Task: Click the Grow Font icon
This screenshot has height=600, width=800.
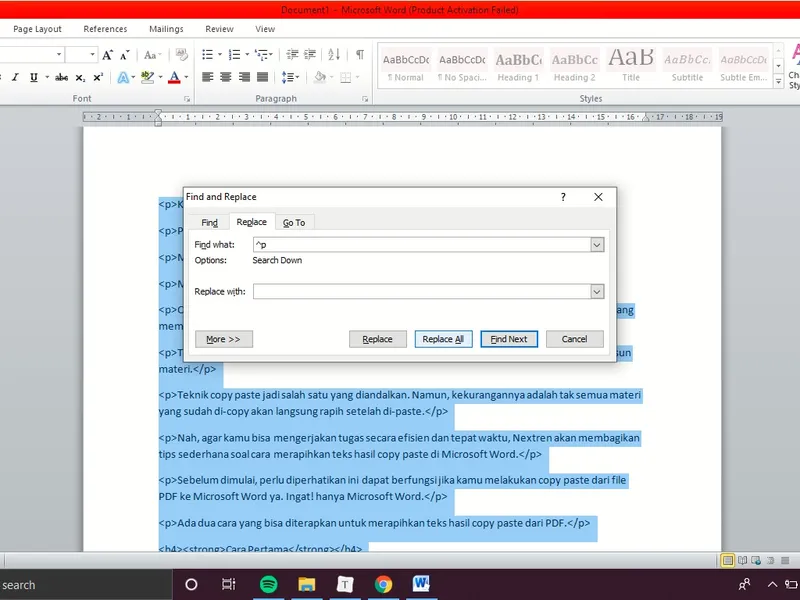Action: click(x=107, y=54)
